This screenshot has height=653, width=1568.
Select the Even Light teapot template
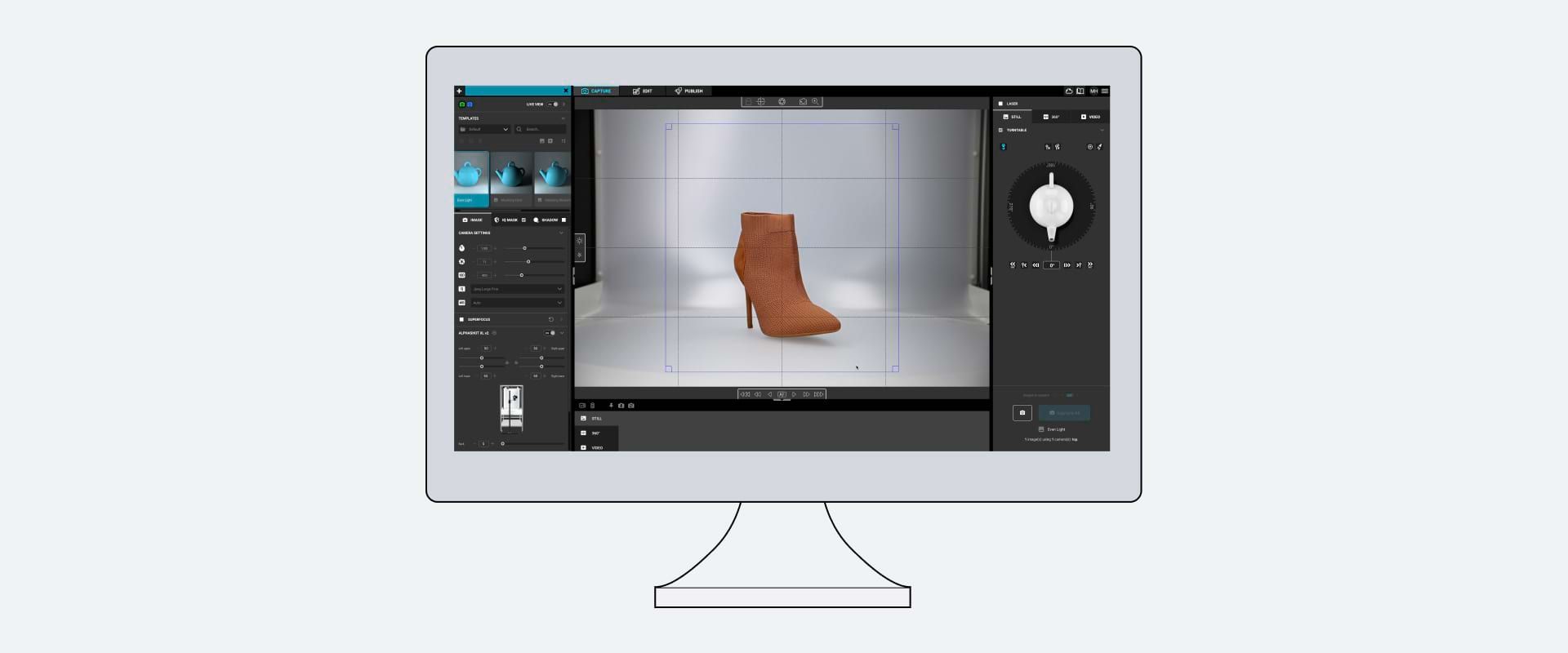(x=471, y=179)
